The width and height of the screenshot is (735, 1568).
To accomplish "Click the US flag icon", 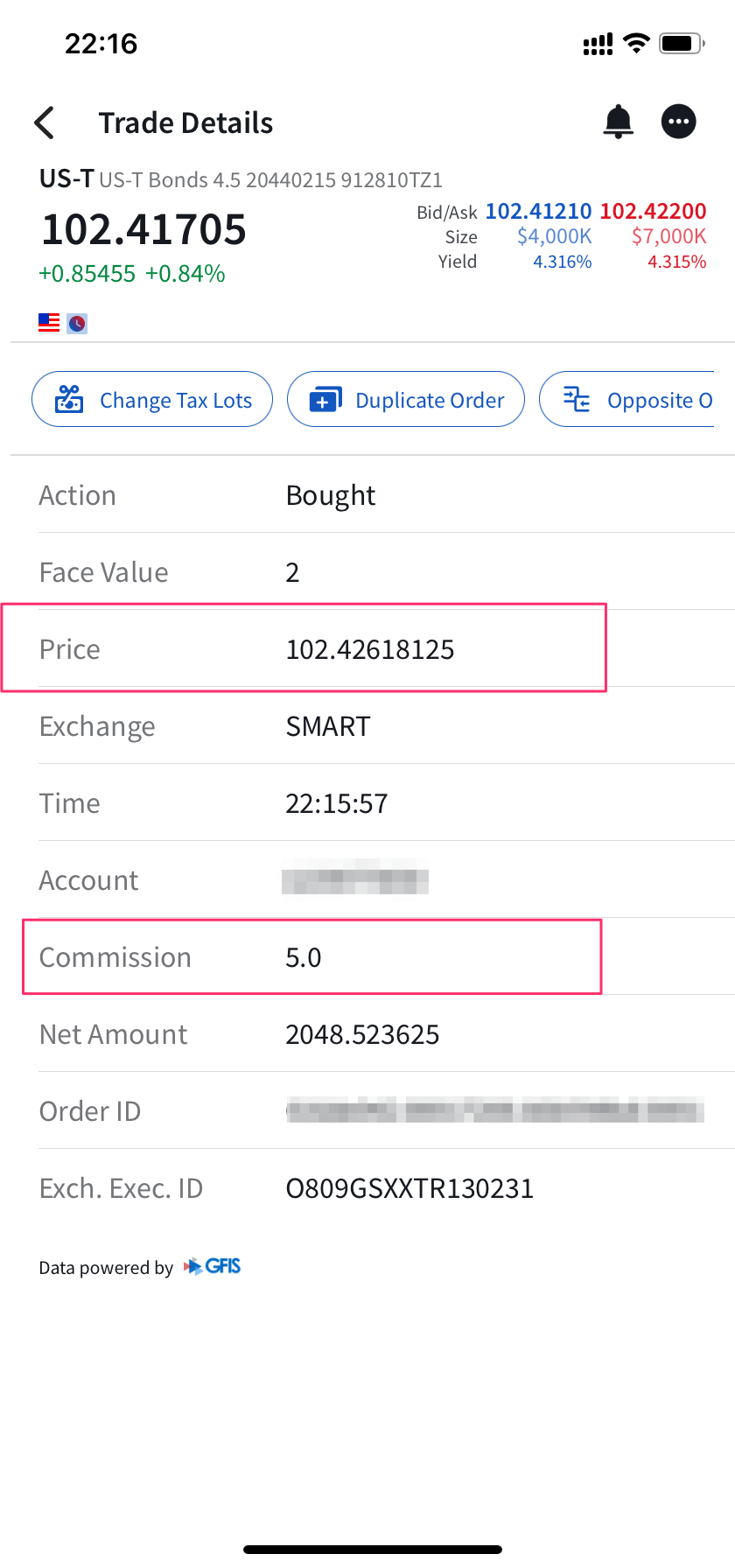I will pos(49,323).
